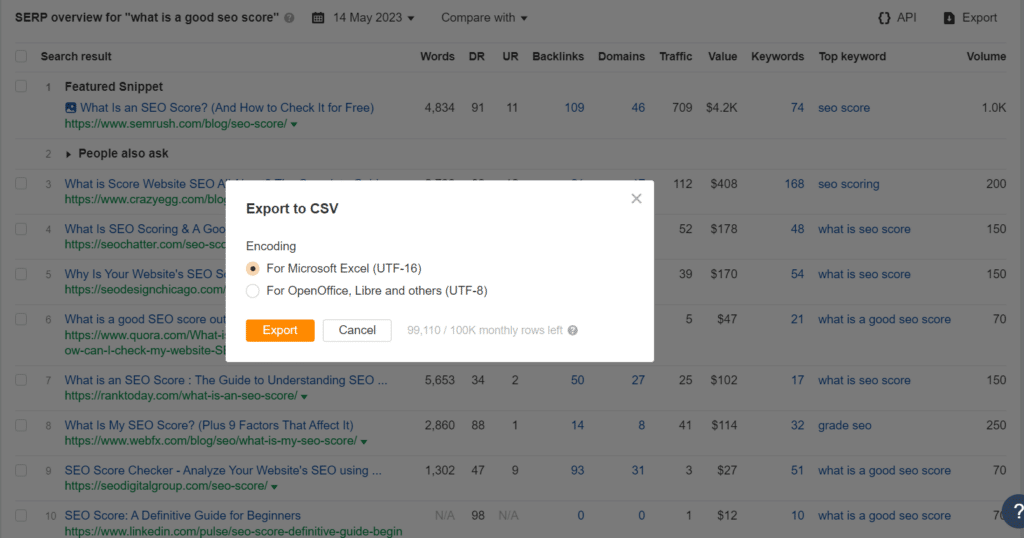The height and width of the screenshot is (538, 1024).
Task: Open SEO Score: A Definitive Guide for Beginners link
Action: 183,515
